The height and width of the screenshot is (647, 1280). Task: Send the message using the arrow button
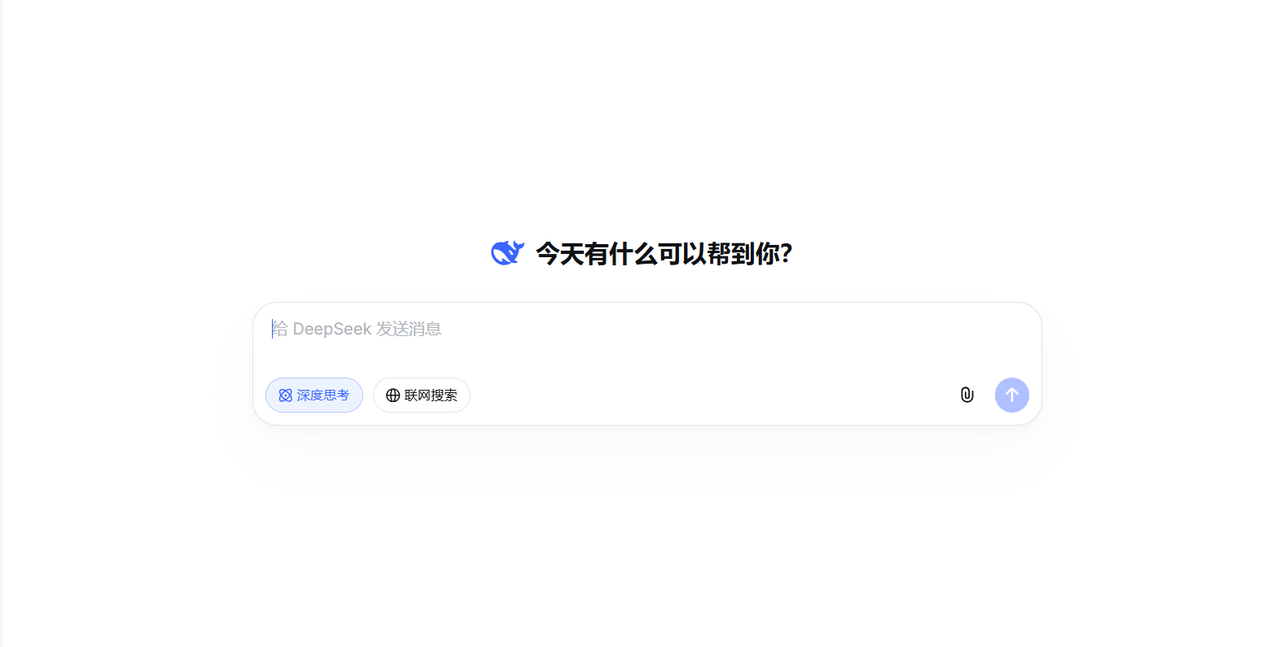[x=1012, y=395]
